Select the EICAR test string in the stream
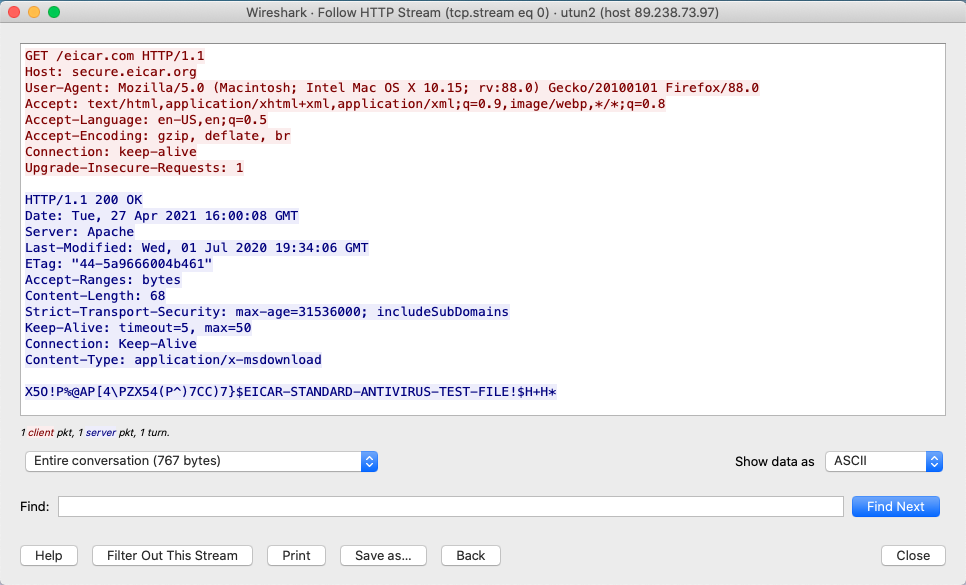This screenshot has width=966, height=585. (290, 392)
